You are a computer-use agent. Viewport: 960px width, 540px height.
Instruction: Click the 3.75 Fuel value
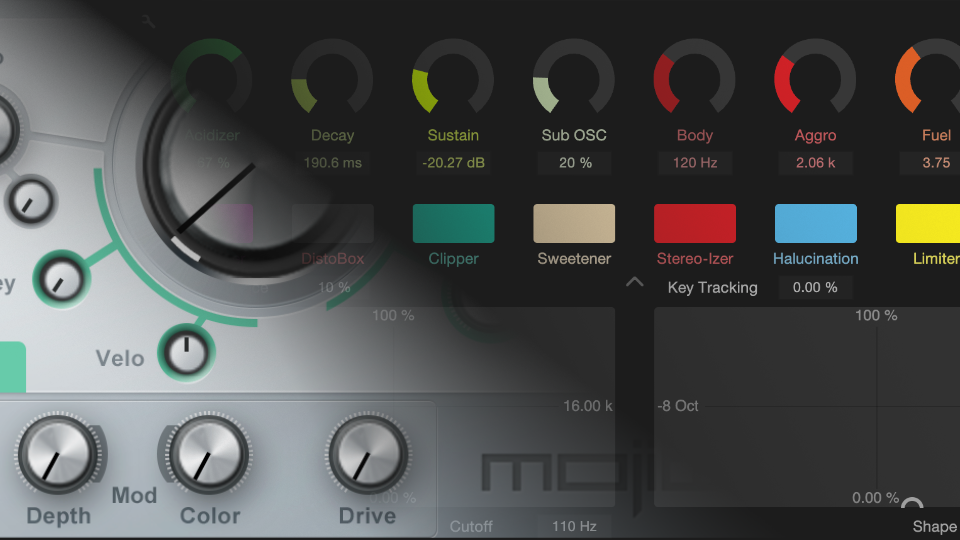coord(930,163)
